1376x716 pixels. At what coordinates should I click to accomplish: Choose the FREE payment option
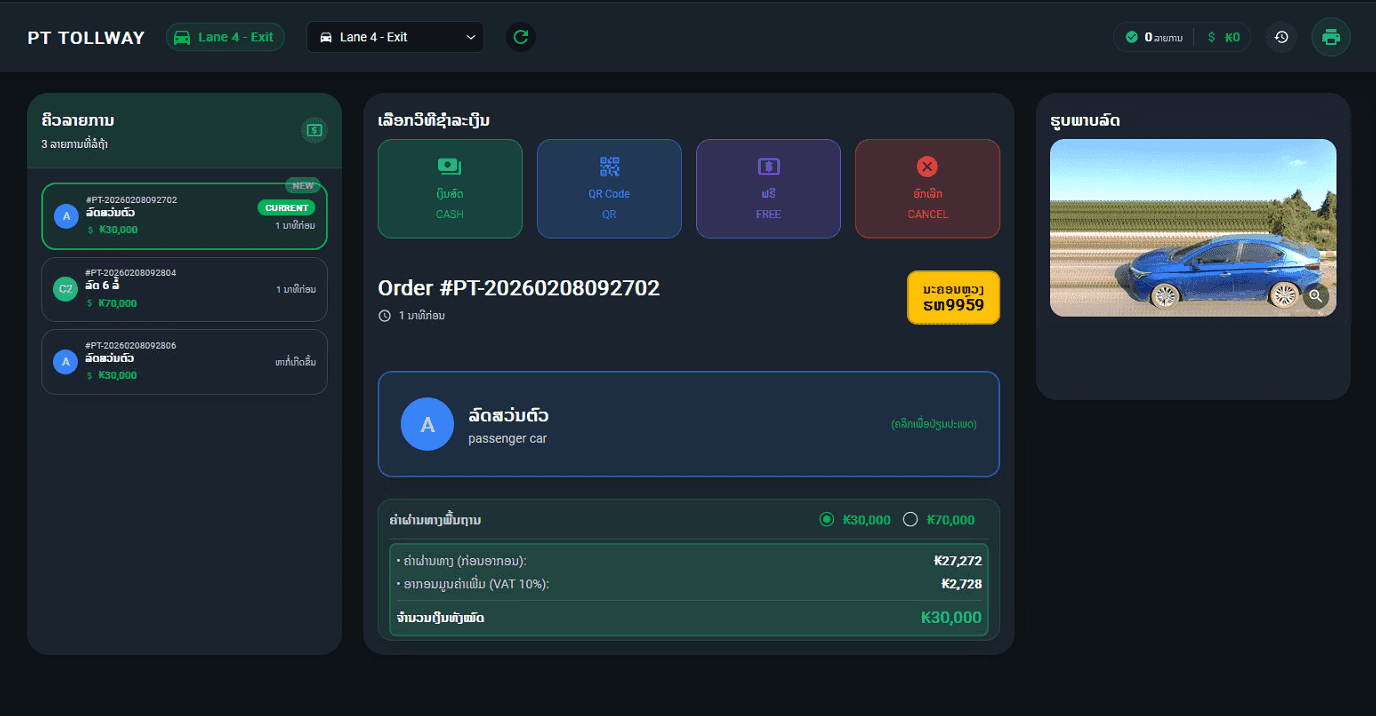(768, 189)
